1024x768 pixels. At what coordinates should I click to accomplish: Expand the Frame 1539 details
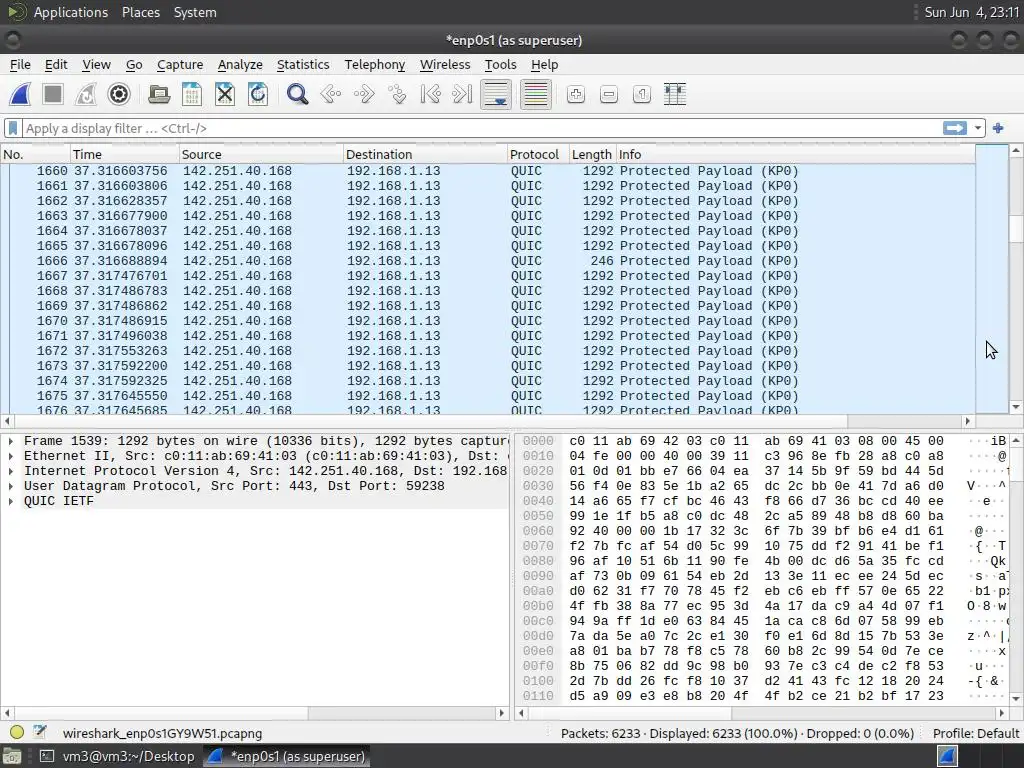point(10,441)
